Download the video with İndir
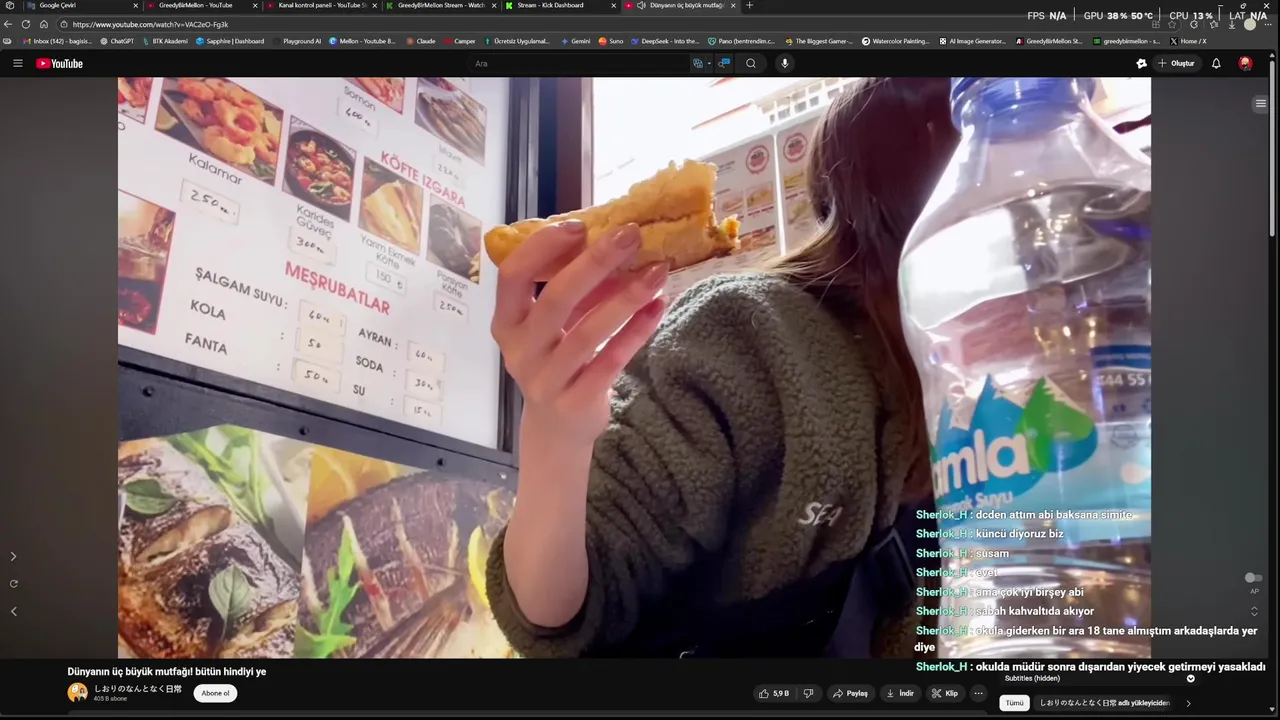This screenshot has height=720, width=1280. [900, 693]
